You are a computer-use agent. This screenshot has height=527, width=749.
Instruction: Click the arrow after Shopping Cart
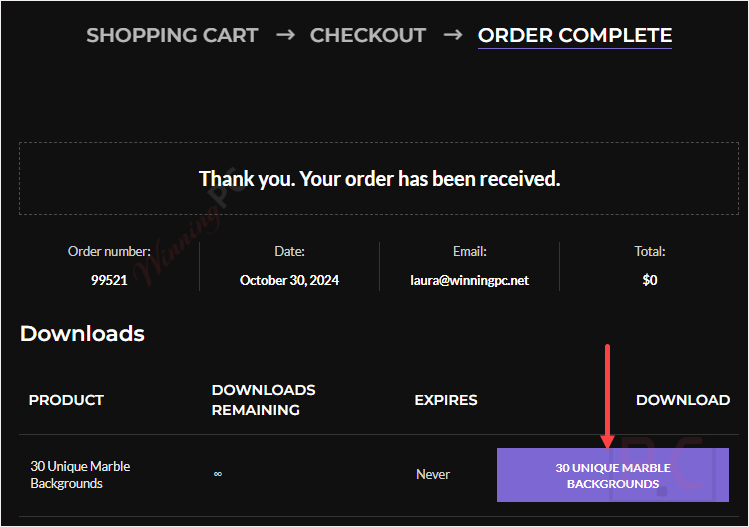click(285, 35)
